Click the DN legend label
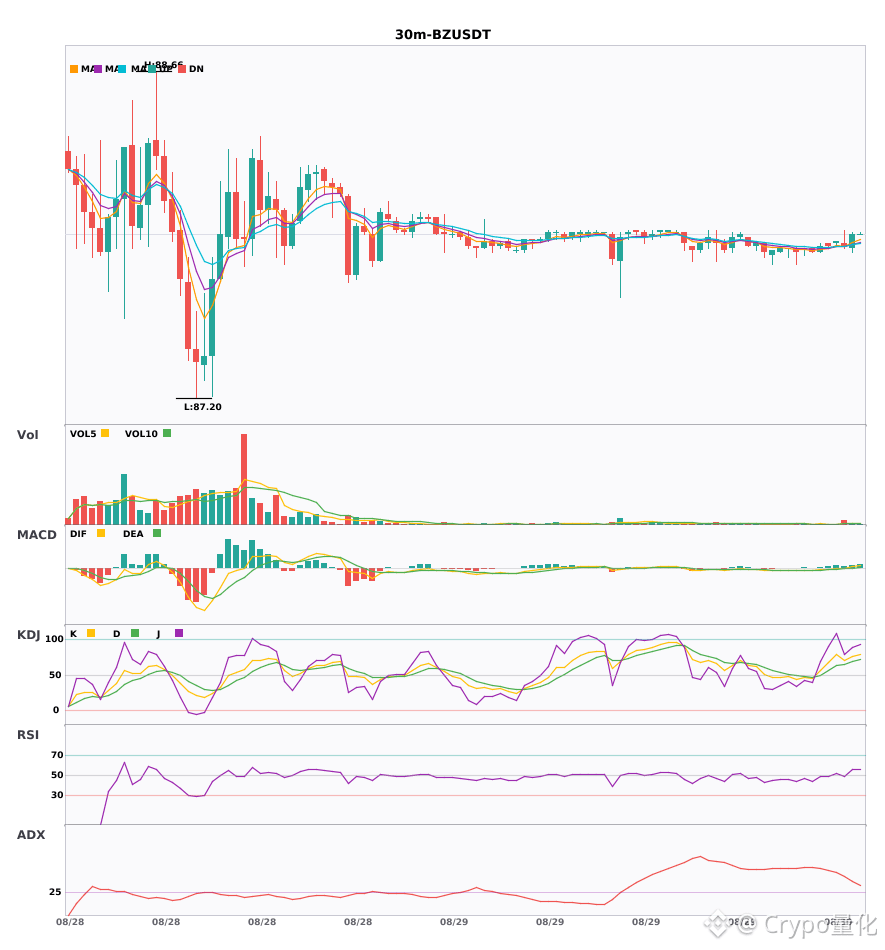Viewport: 885px width, 950px height. [x=196, y=69]
